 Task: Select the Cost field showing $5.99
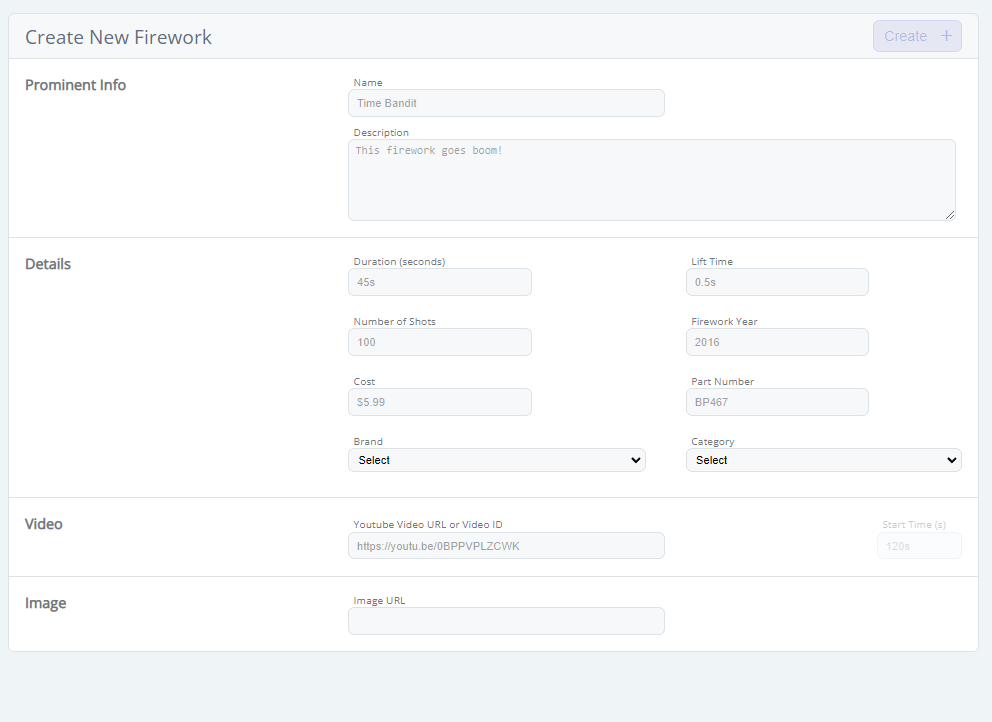coord(440,402)
